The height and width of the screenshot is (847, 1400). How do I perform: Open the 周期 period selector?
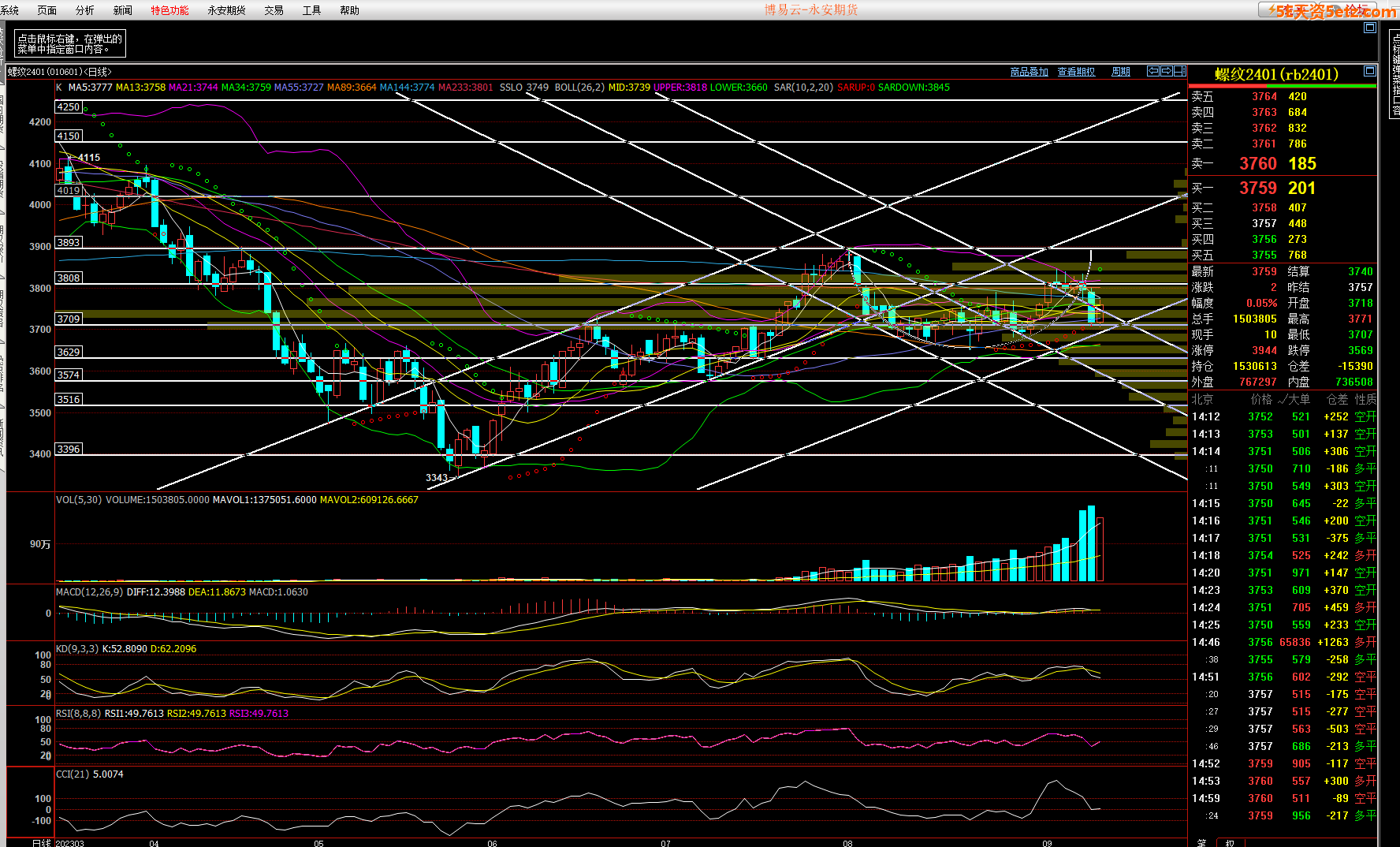tap(1120, 72)
